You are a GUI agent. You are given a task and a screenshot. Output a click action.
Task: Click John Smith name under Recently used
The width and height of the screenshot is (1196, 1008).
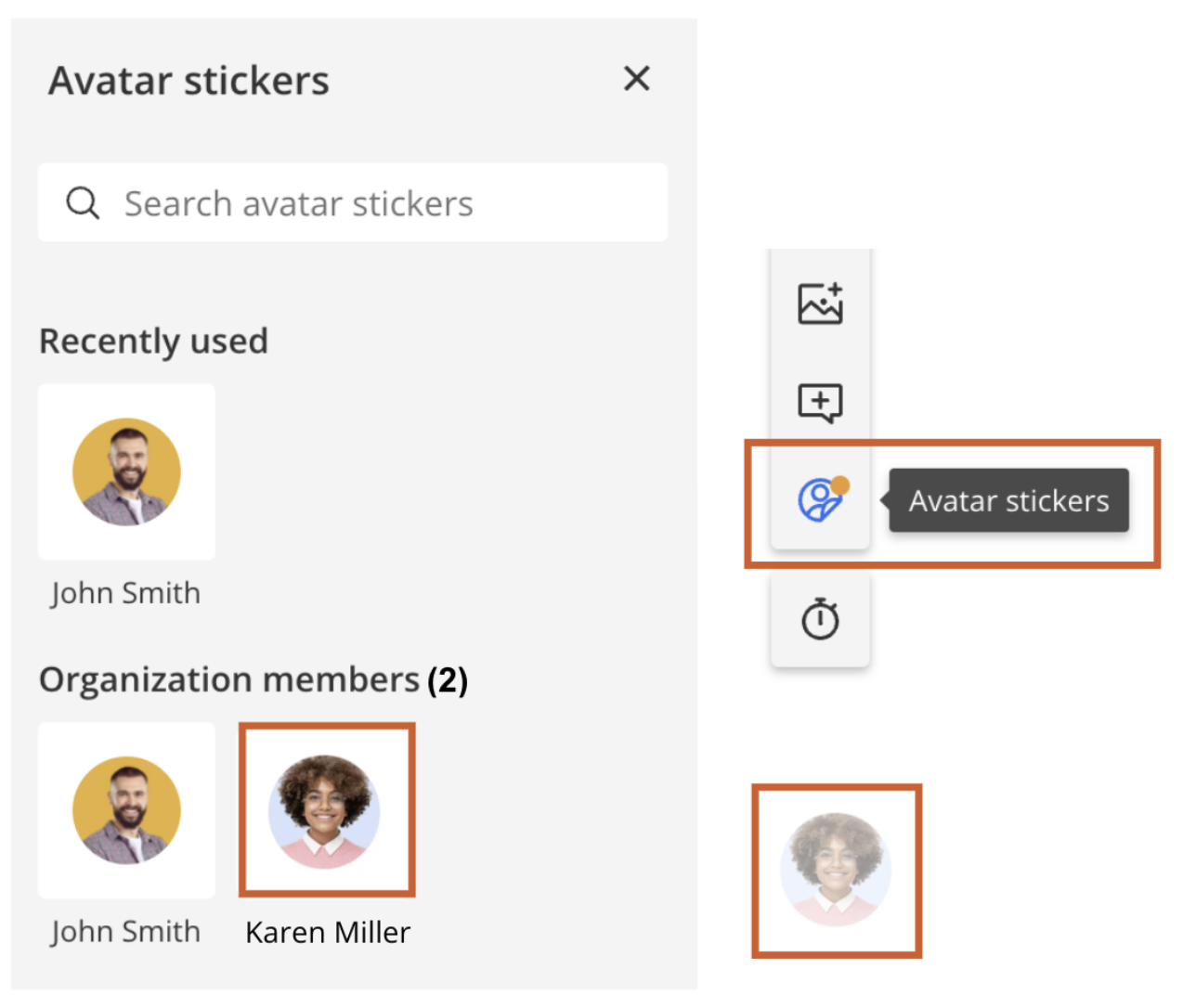125,593
